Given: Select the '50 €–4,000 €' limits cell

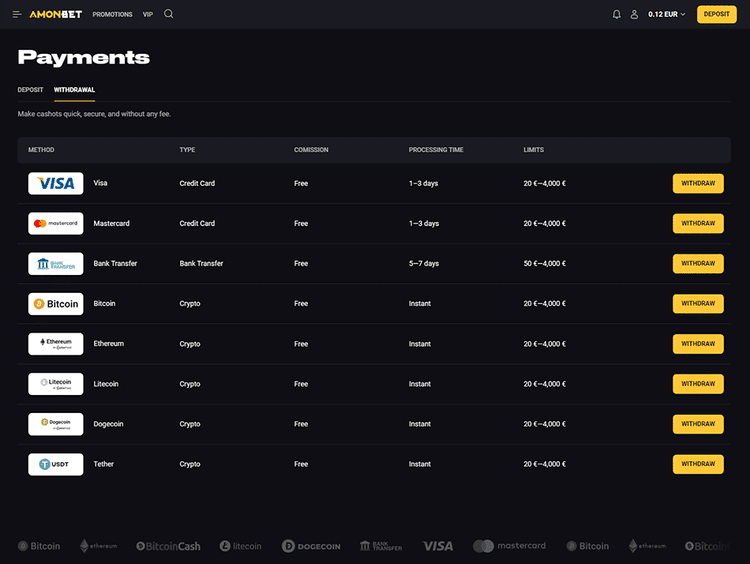Looking at the screenshot, I should click(544, 264).
